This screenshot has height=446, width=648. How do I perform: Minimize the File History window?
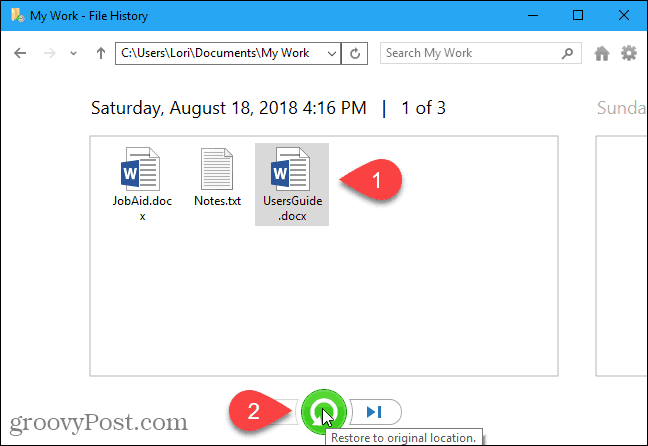pyautogui.click(x=533, y=15)
